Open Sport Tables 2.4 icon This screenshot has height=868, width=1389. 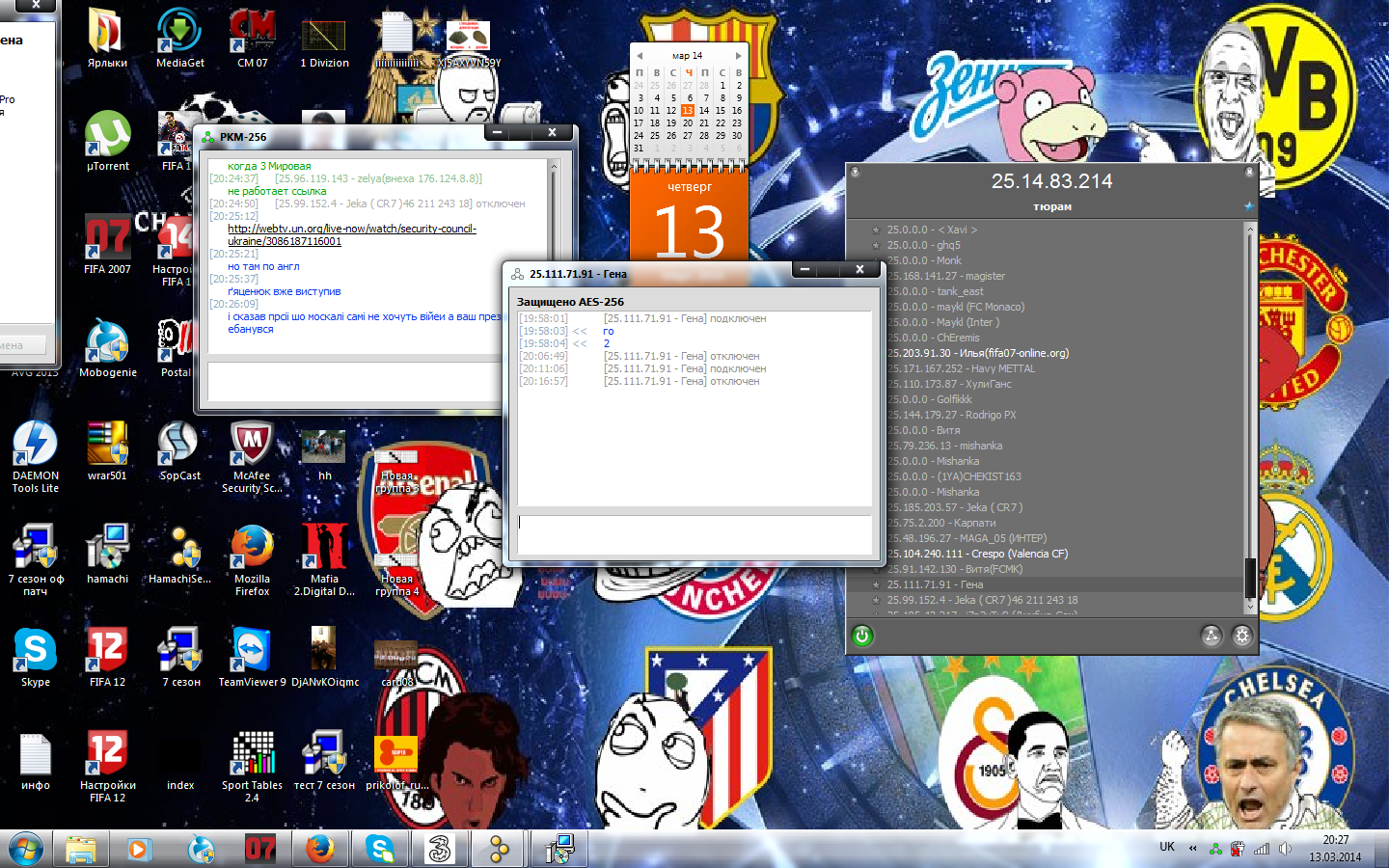[x=252, y=767]
